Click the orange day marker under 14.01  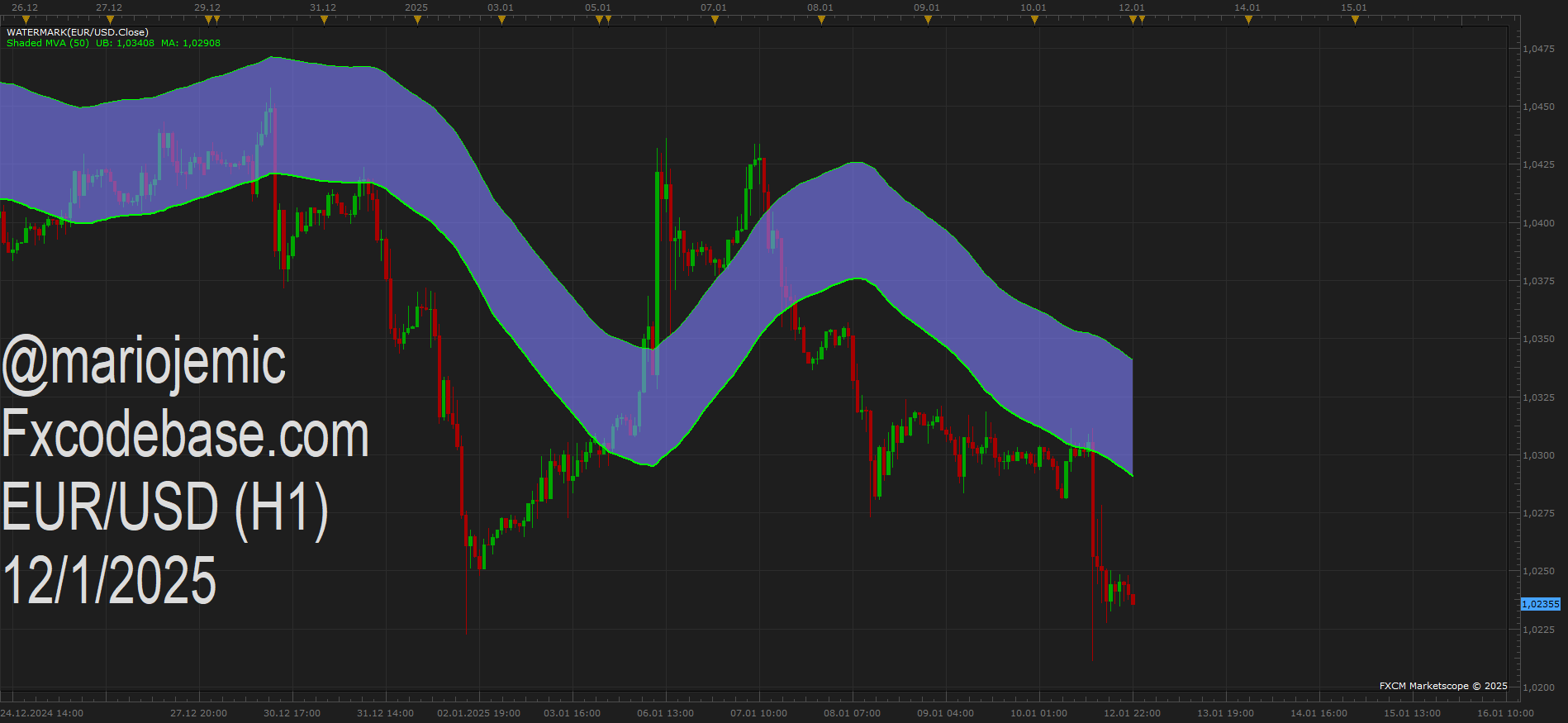click(1248, 20)
